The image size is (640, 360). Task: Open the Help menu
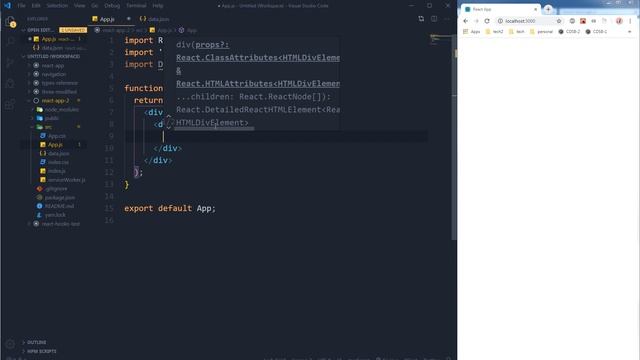pyautogui.click(x=158, y=6)
